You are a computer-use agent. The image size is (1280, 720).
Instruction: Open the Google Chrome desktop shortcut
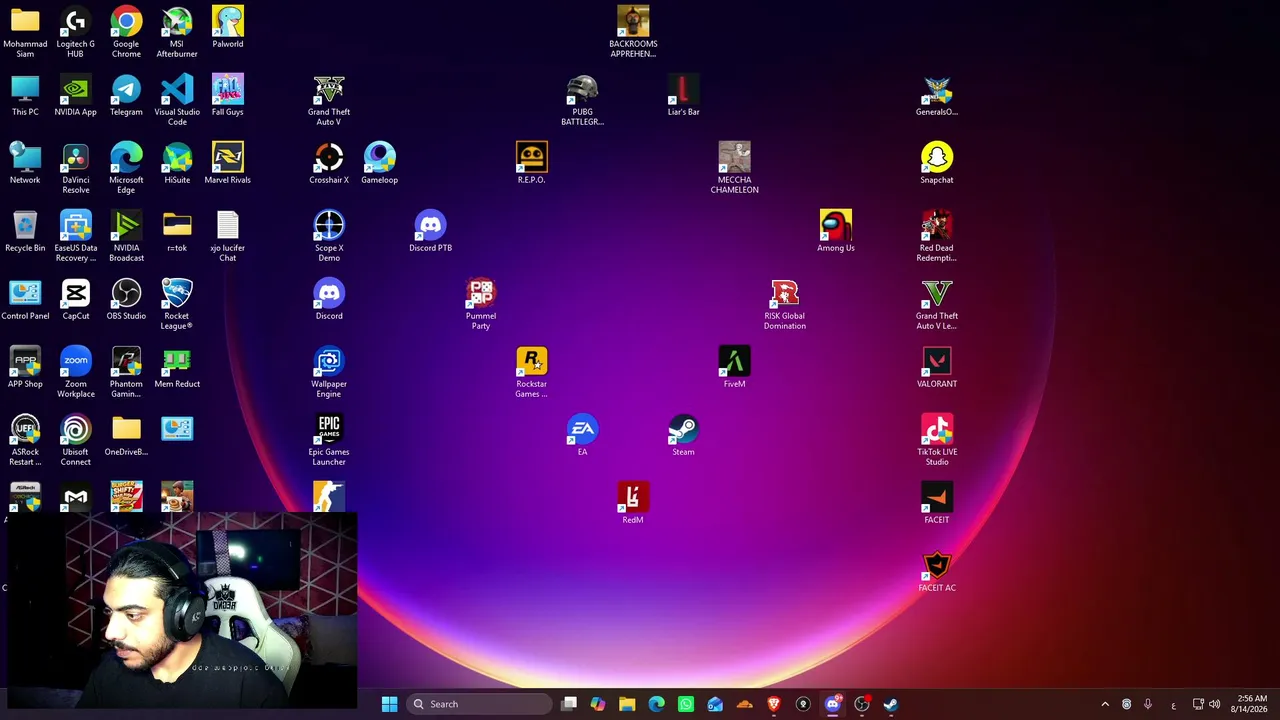[x=126, y=32]
